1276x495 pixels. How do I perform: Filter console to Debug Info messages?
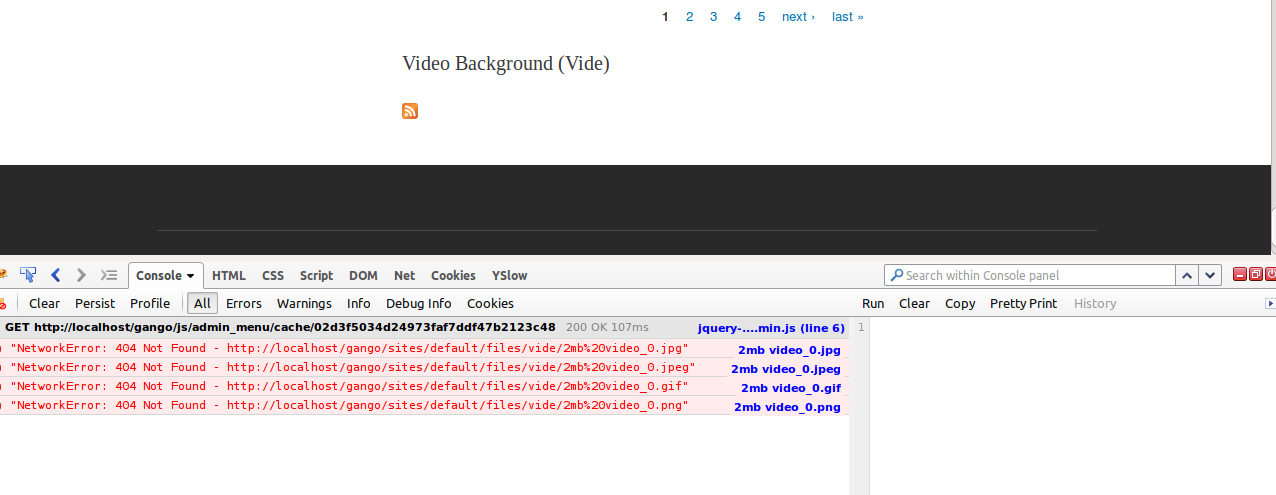pos(419,303)
